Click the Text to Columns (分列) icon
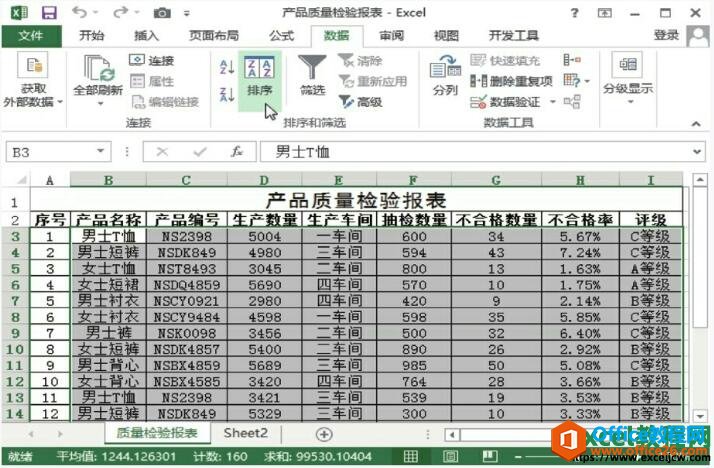This screenshot has height=468, width=714. [x=444, y=75]
